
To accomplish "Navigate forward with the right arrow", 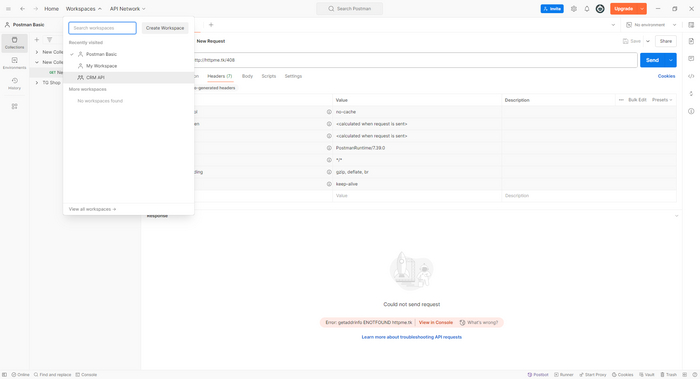I will point(35,8).
